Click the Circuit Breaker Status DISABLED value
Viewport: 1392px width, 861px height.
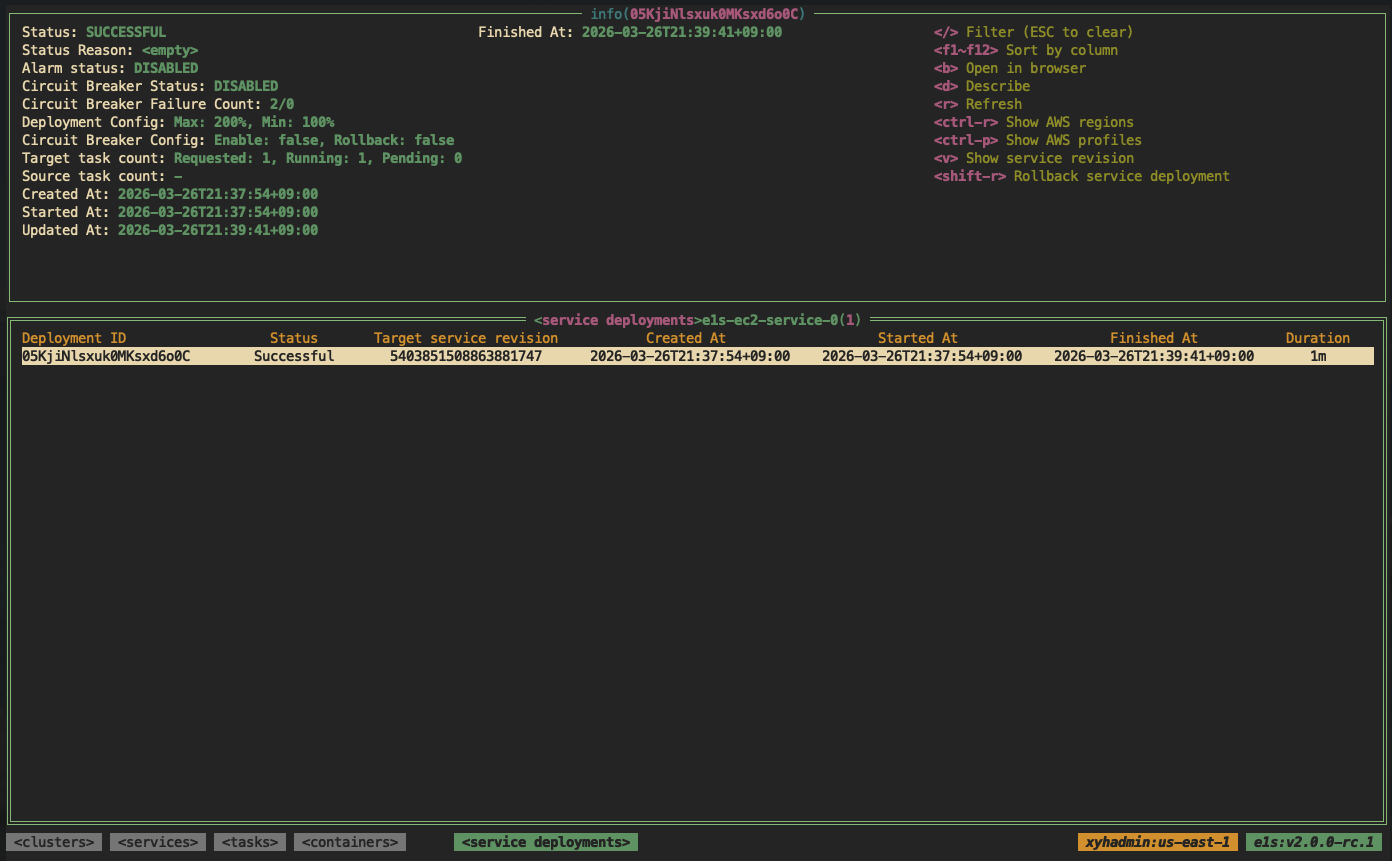click(246, 86)
